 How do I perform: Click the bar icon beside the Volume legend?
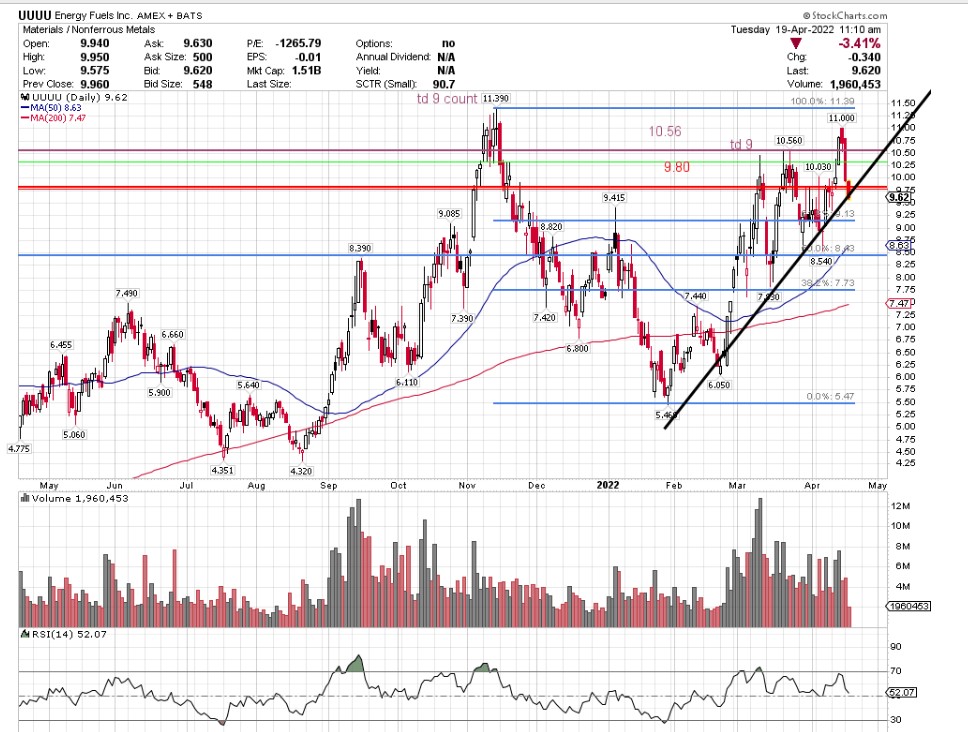click(x=25, y=498)
